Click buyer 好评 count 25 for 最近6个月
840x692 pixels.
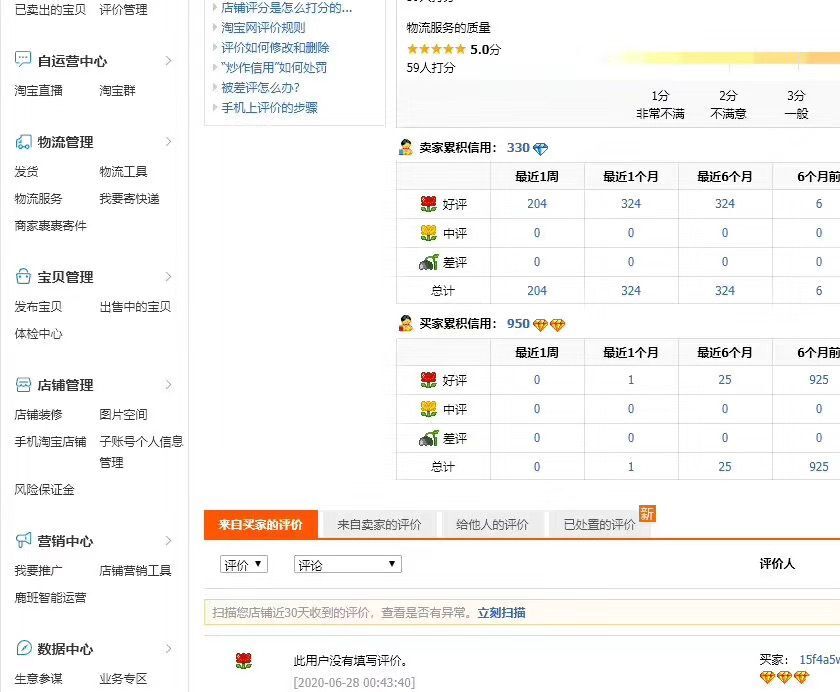pyautogui.click(x=725, y=380)
